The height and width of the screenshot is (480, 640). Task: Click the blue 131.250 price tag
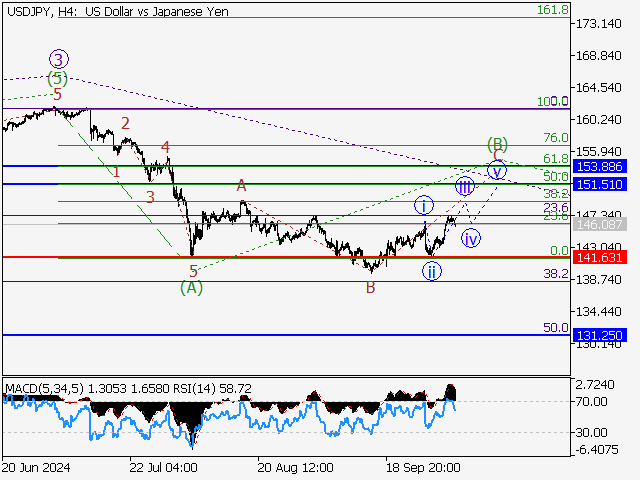600,336
